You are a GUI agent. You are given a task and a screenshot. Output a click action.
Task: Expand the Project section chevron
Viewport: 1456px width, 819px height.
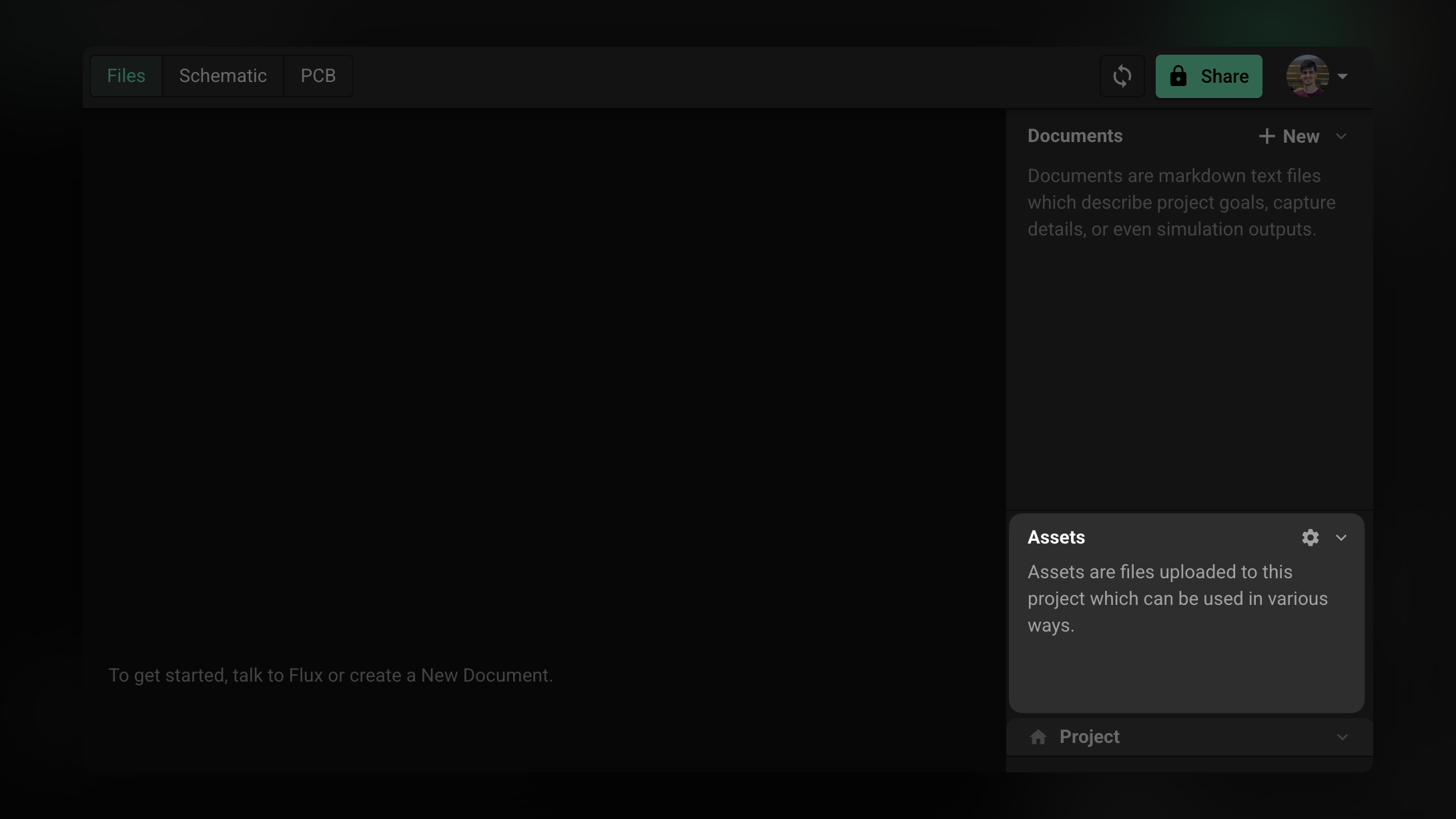click(x=1343, y=737)
